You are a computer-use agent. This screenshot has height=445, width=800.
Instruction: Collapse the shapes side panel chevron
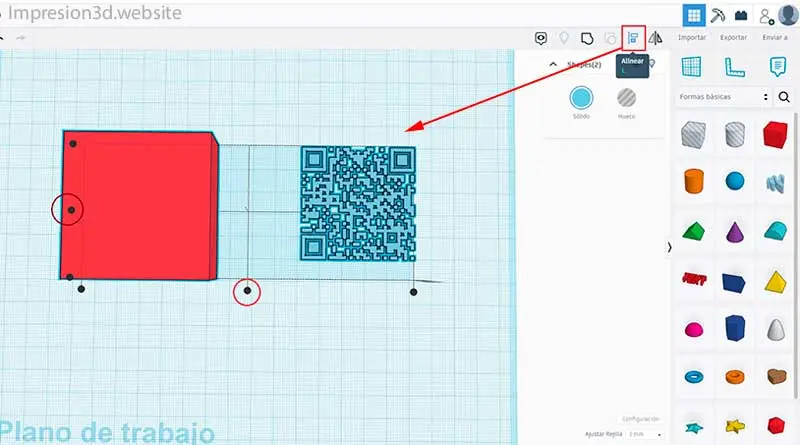(669, 248)
